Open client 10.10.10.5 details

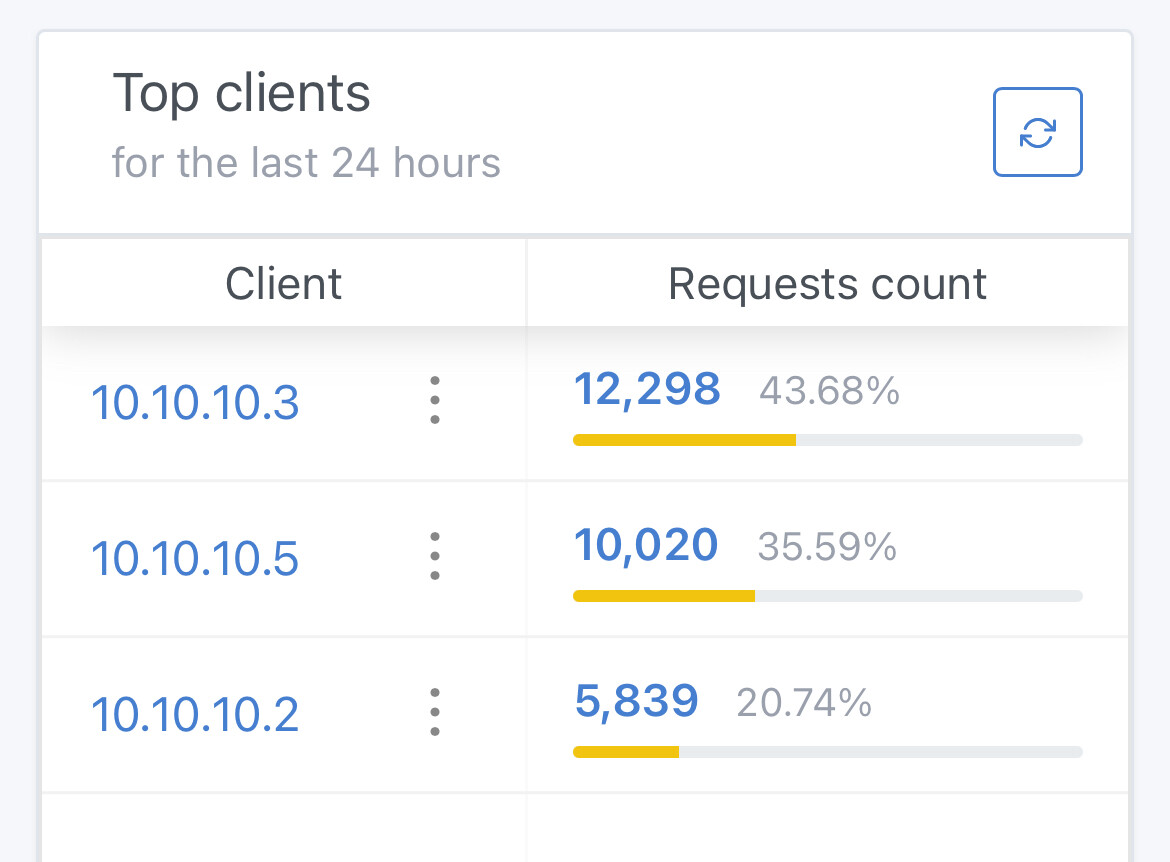coord(195,559)
